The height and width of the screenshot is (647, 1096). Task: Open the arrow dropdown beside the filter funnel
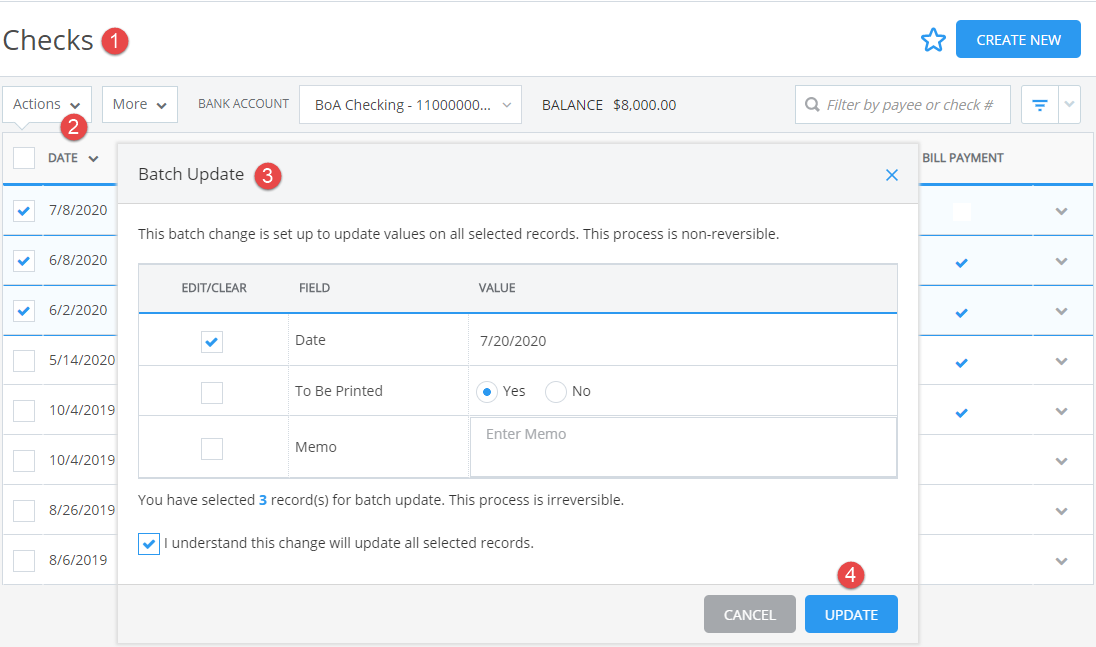(x=1068, y=104)
